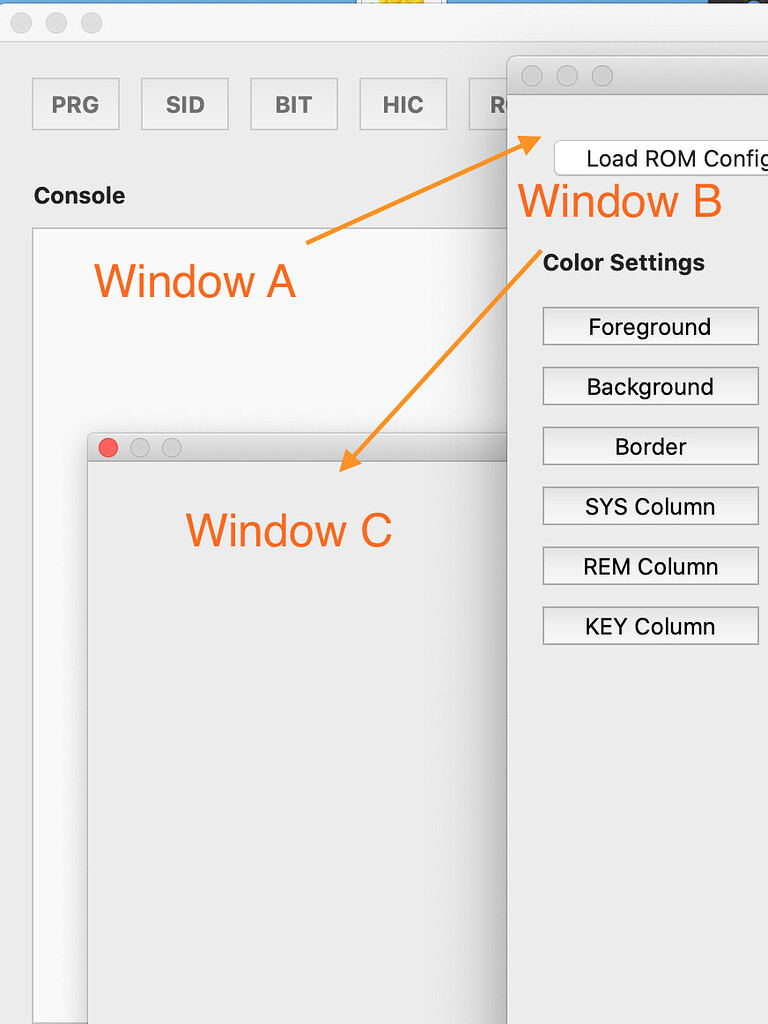Select the BIT format button
The image size is (768, 1024).
point(293,103)
